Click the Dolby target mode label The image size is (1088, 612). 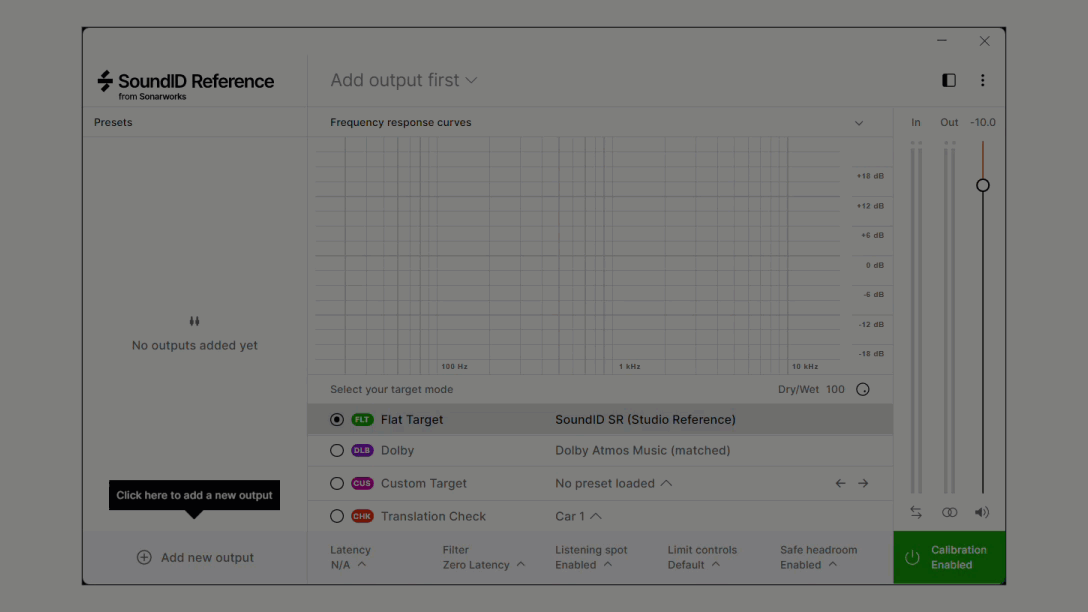[398, 450]
